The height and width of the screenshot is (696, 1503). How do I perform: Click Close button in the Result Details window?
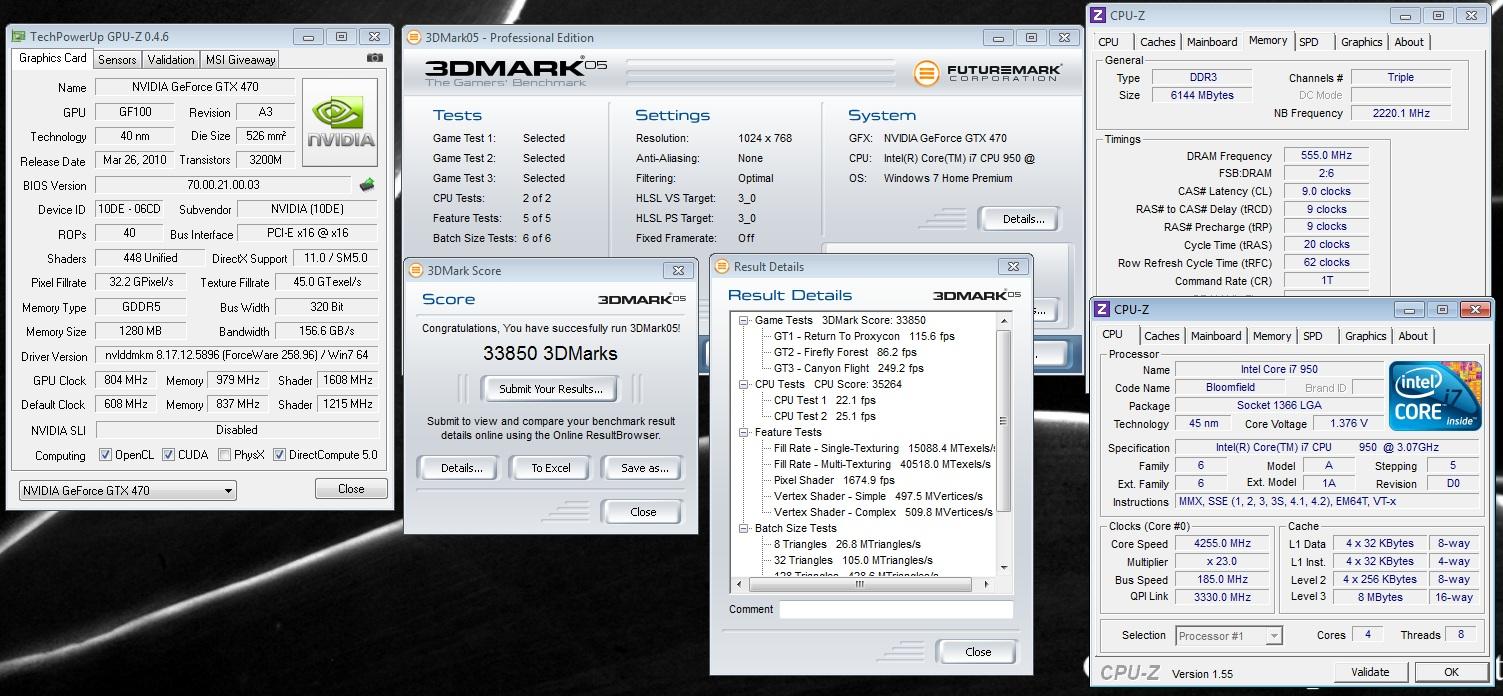(x=978, y=652)
